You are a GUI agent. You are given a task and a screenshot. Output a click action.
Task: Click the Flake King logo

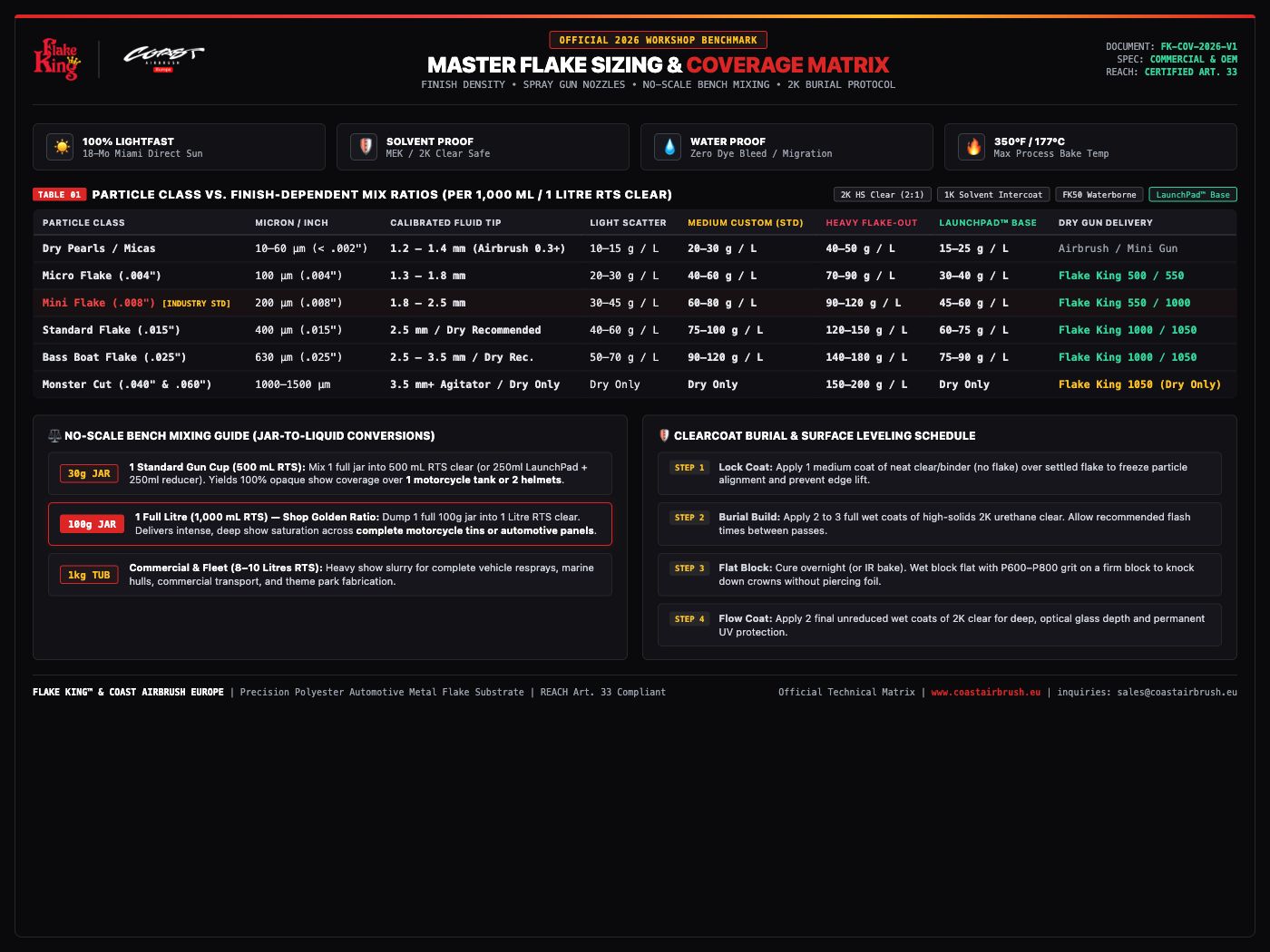coord(56,59)
